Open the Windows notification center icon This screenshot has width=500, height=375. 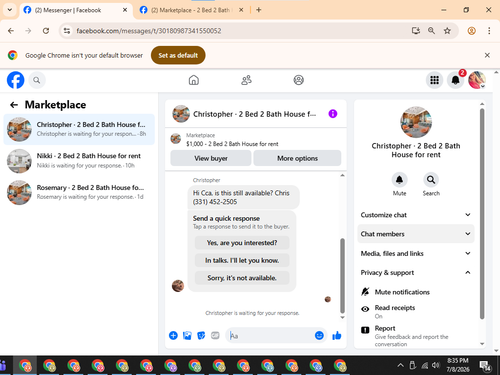point(485,366)
